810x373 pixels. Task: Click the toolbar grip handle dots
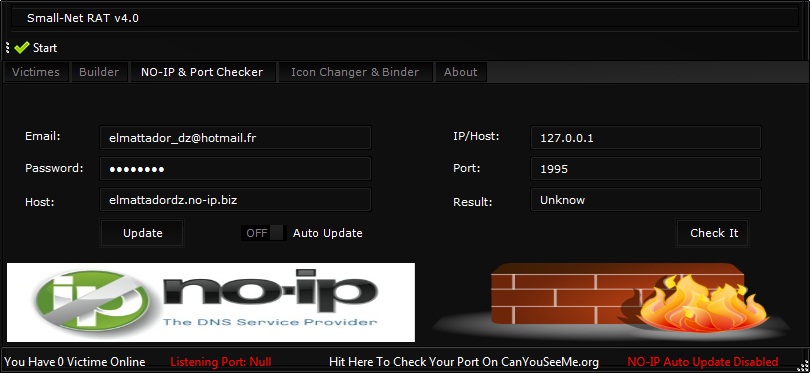click(7, 48)
